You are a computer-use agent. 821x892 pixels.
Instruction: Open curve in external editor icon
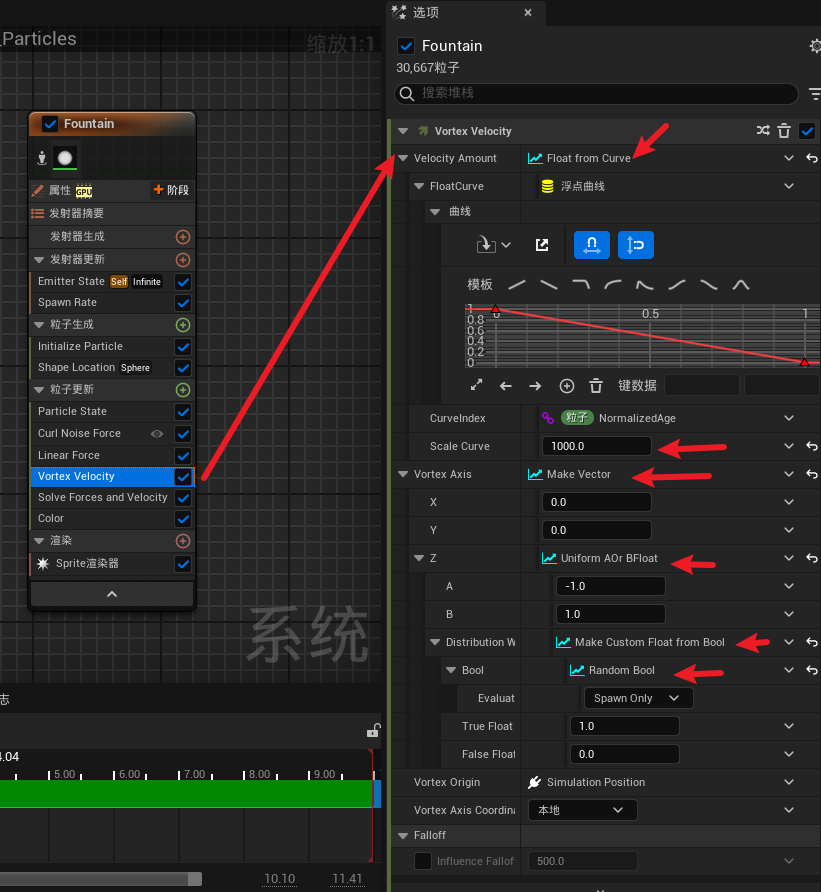[x=542, y=245]
